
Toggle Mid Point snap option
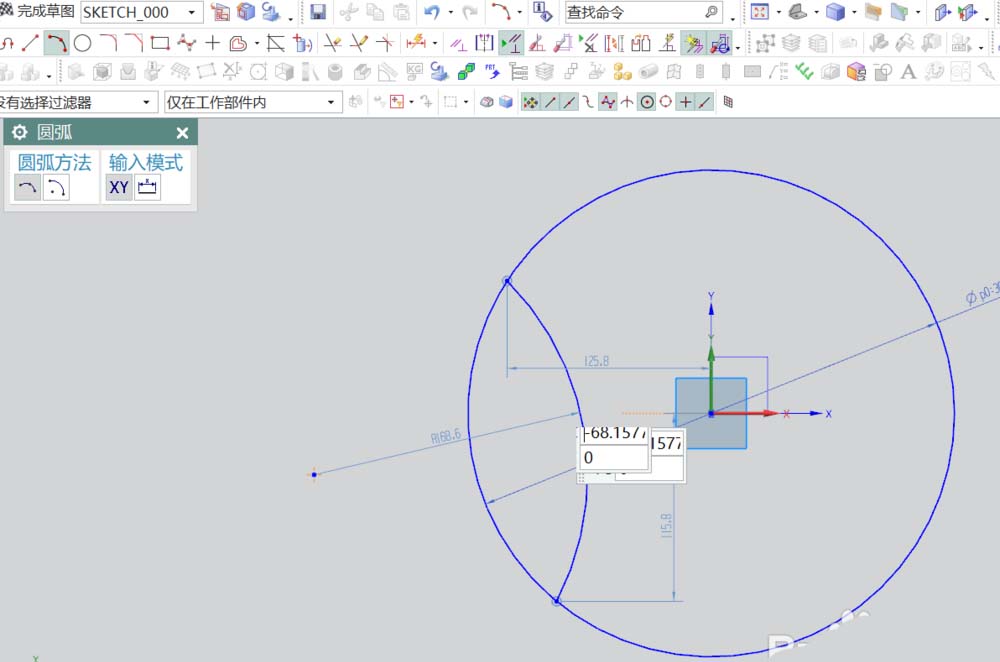569,102
